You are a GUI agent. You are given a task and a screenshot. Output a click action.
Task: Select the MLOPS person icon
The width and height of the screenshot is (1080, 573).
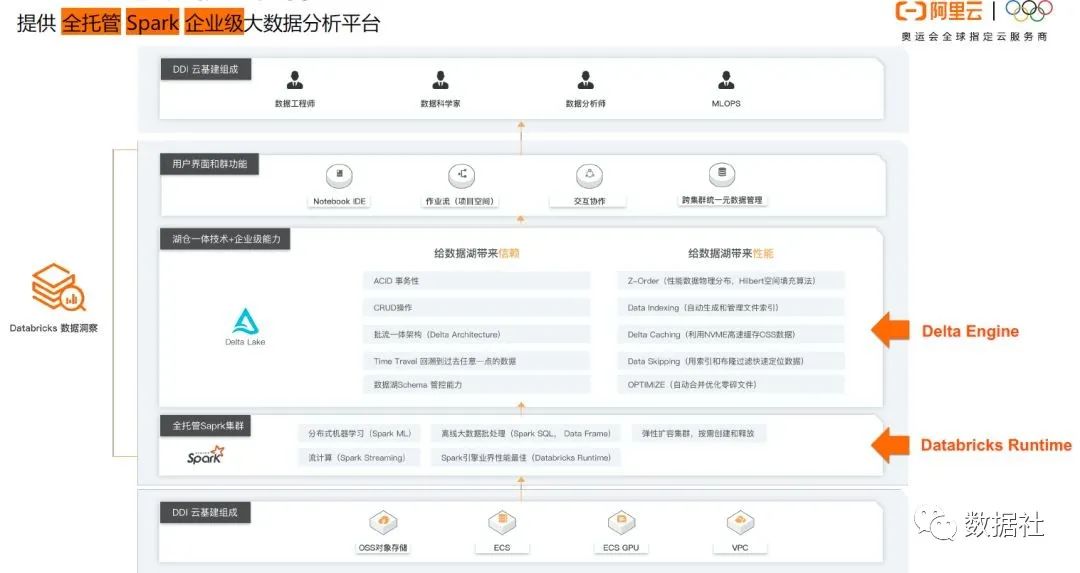(726, 80)
